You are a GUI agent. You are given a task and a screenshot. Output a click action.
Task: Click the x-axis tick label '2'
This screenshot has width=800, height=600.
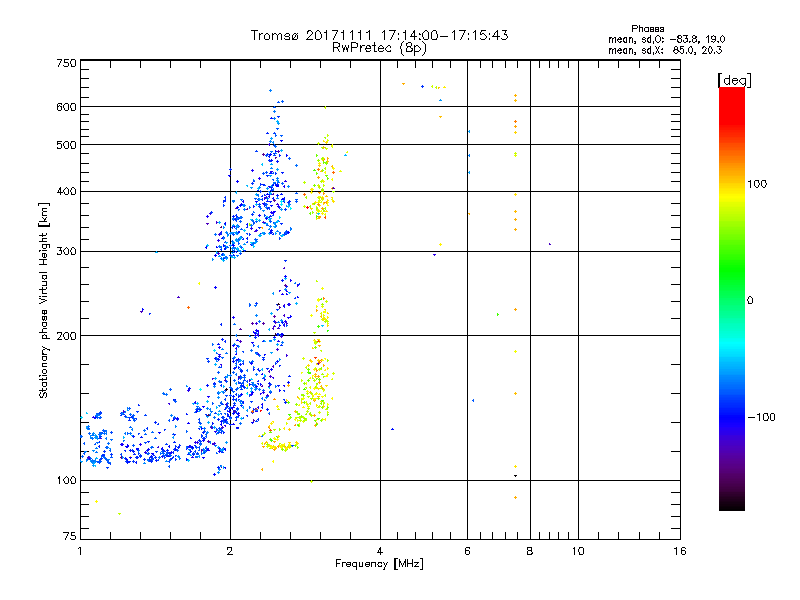(x=230, y=551)
